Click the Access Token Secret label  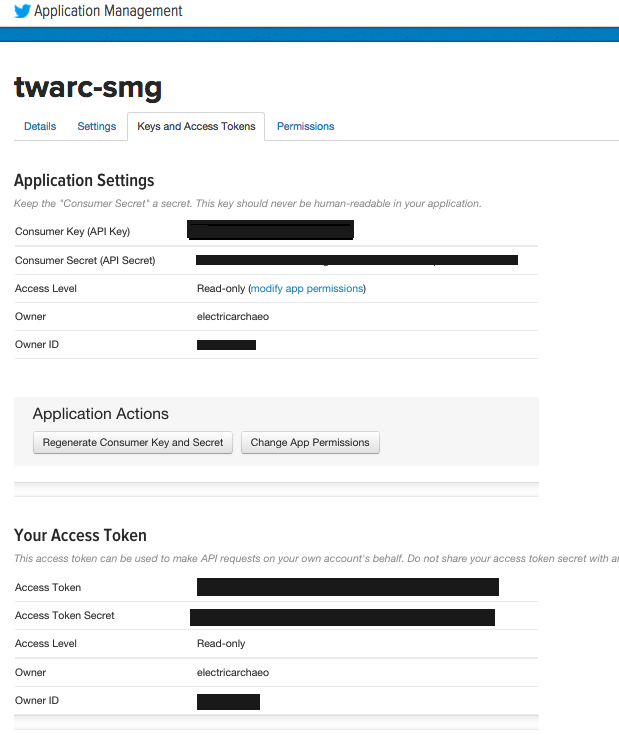point(65,615)
